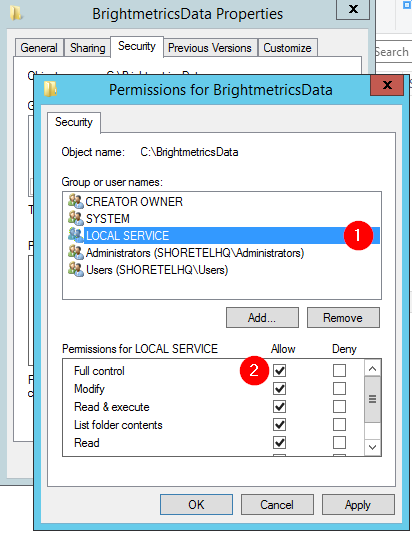This screenshot has width=412, height=534.
Task: Click the Users group icon
Action: (x=76, y=270)
